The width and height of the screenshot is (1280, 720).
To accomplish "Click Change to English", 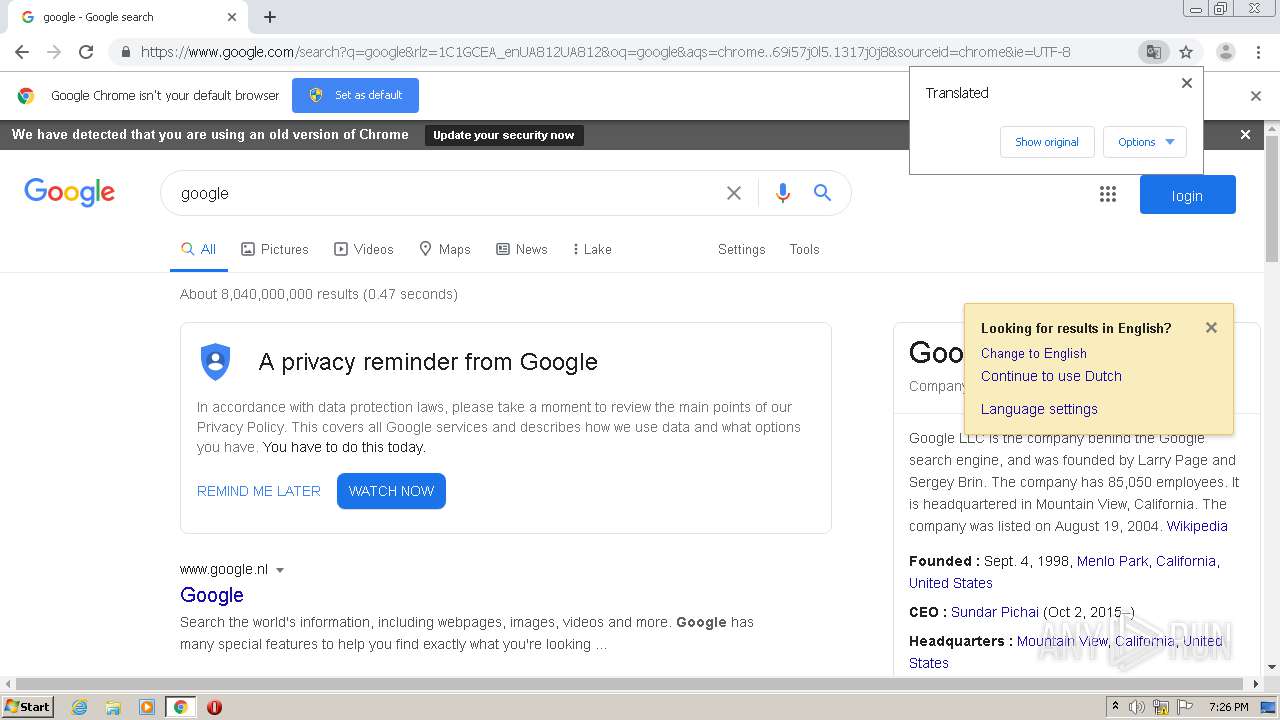I will (1033, 353).
